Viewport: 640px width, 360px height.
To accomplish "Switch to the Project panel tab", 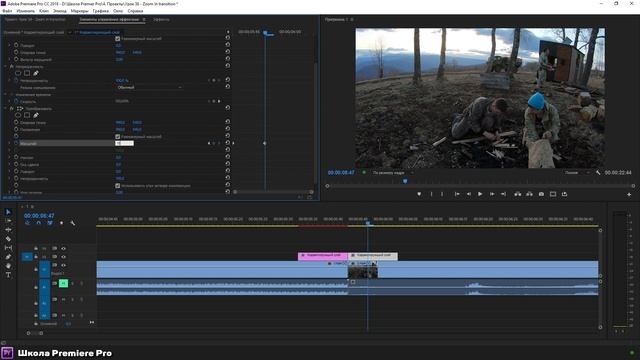I will pos(35,19).
